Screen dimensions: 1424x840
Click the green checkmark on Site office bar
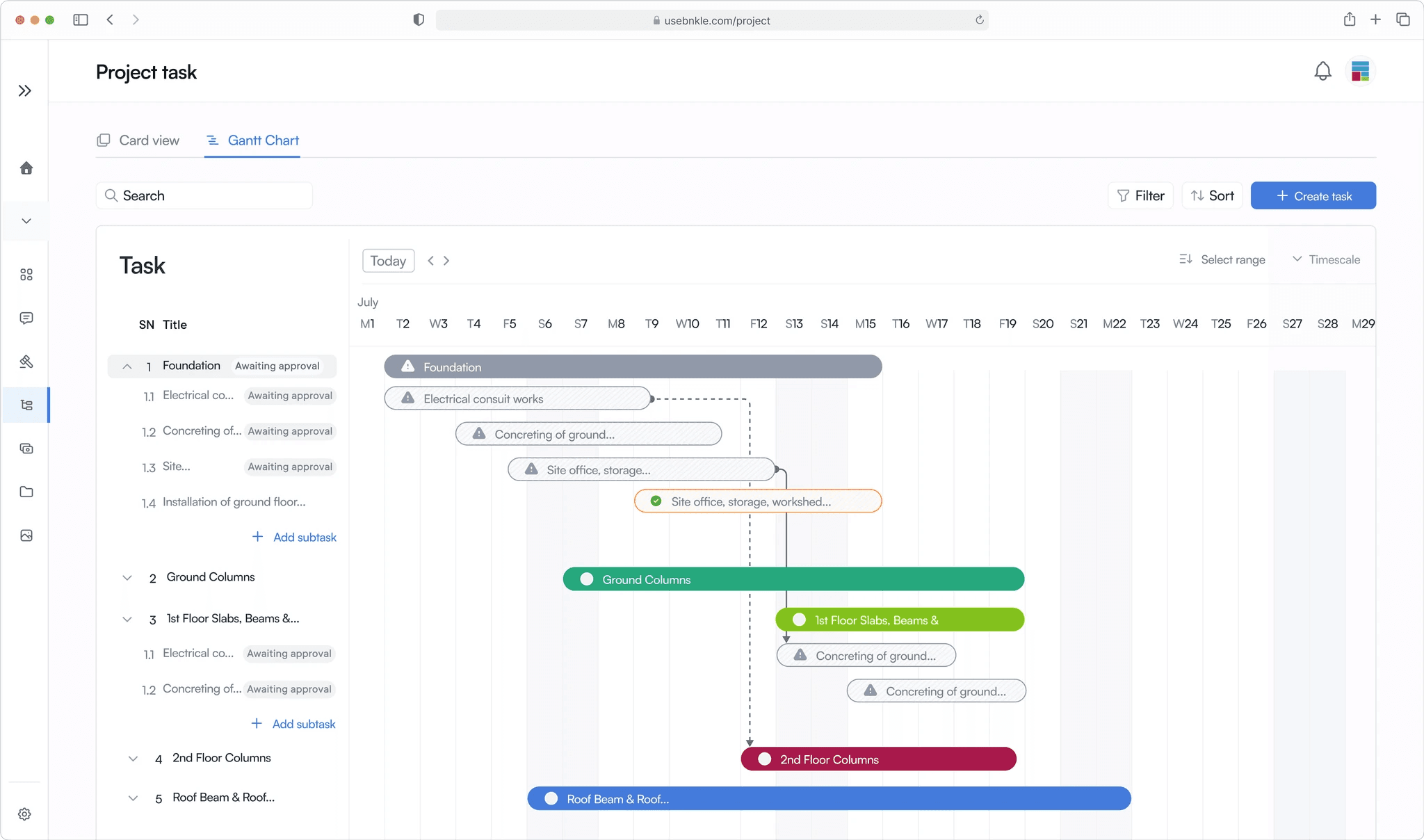click(656, 501)
